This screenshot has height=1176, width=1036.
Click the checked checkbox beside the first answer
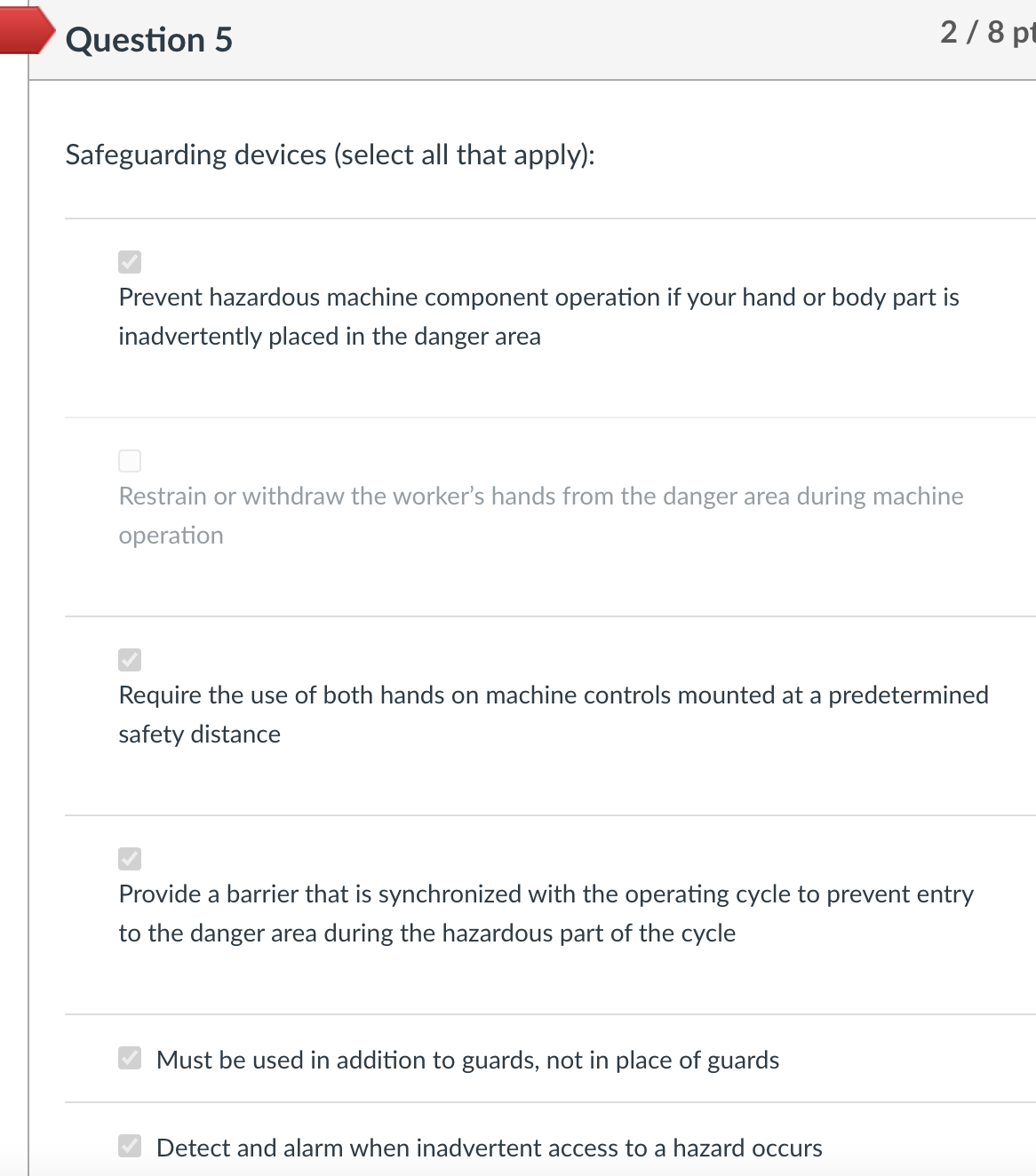click(129, 261)
